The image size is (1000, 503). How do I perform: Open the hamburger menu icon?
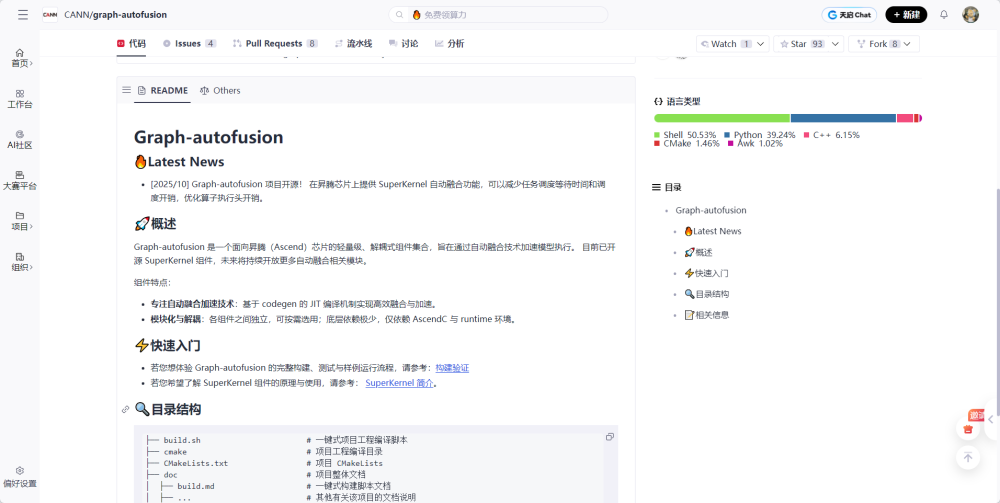tap(23, 15)
